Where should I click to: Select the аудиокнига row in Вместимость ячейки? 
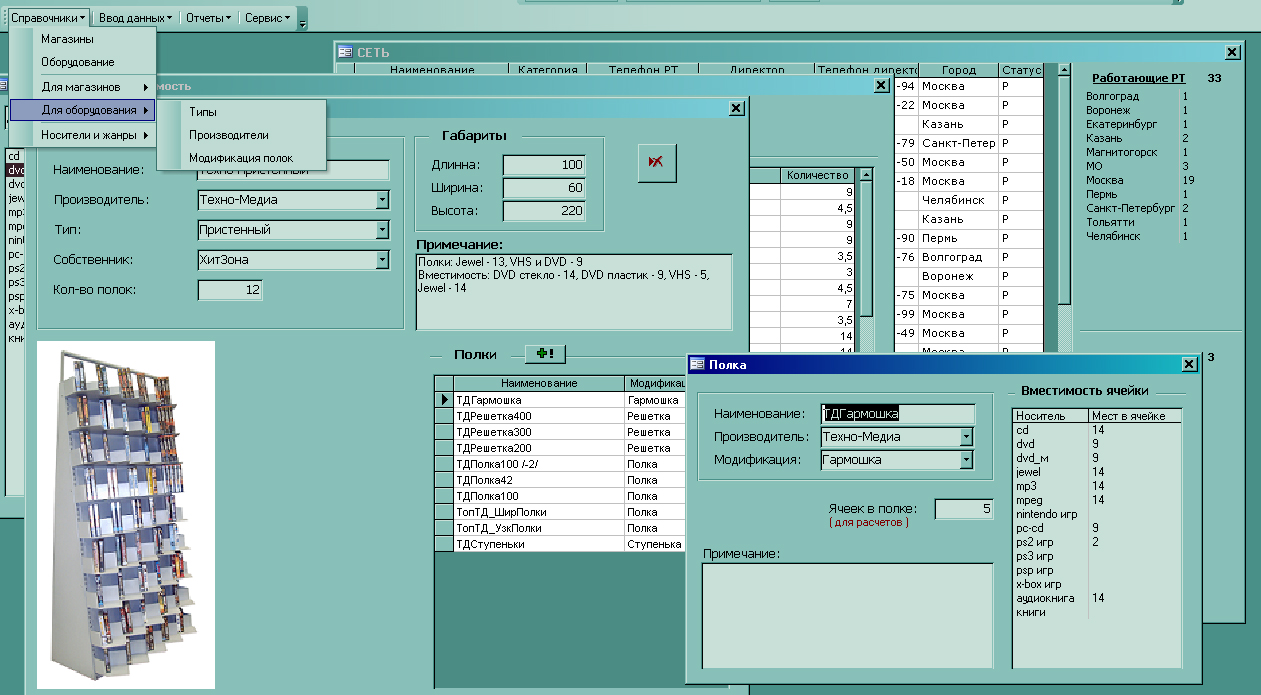pos(1097,597)
